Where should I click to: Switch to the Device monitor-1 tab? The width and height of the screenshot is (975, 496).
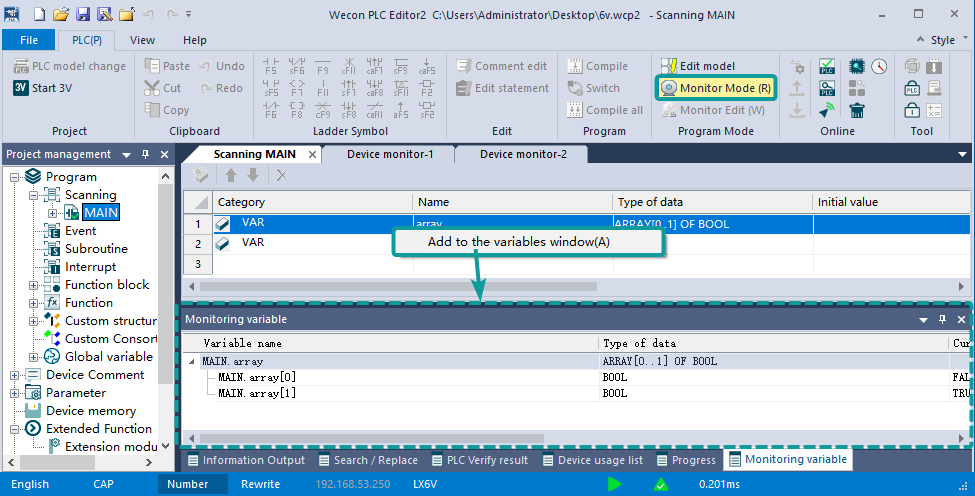pos(390,154)
